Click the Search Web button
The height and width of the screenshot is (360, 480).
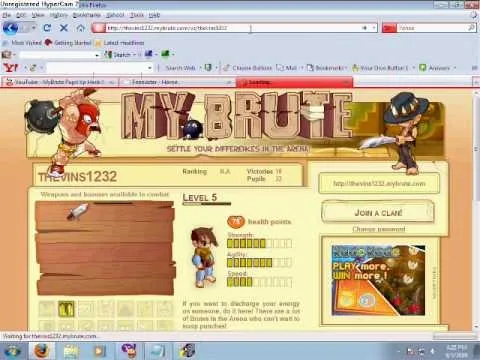(180, 68)
